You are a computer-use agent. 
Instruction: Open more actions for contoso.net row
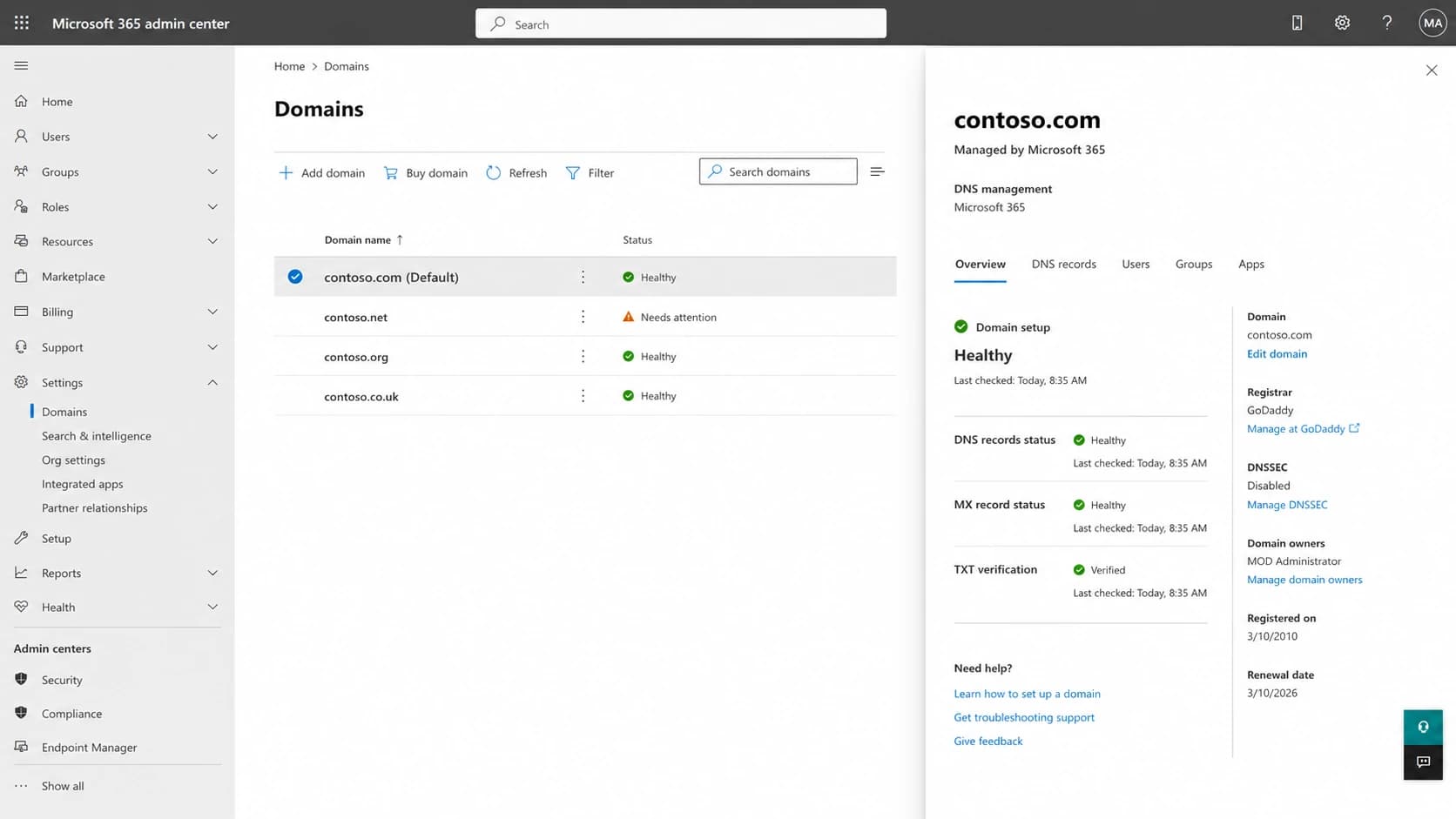click(583, 317)
